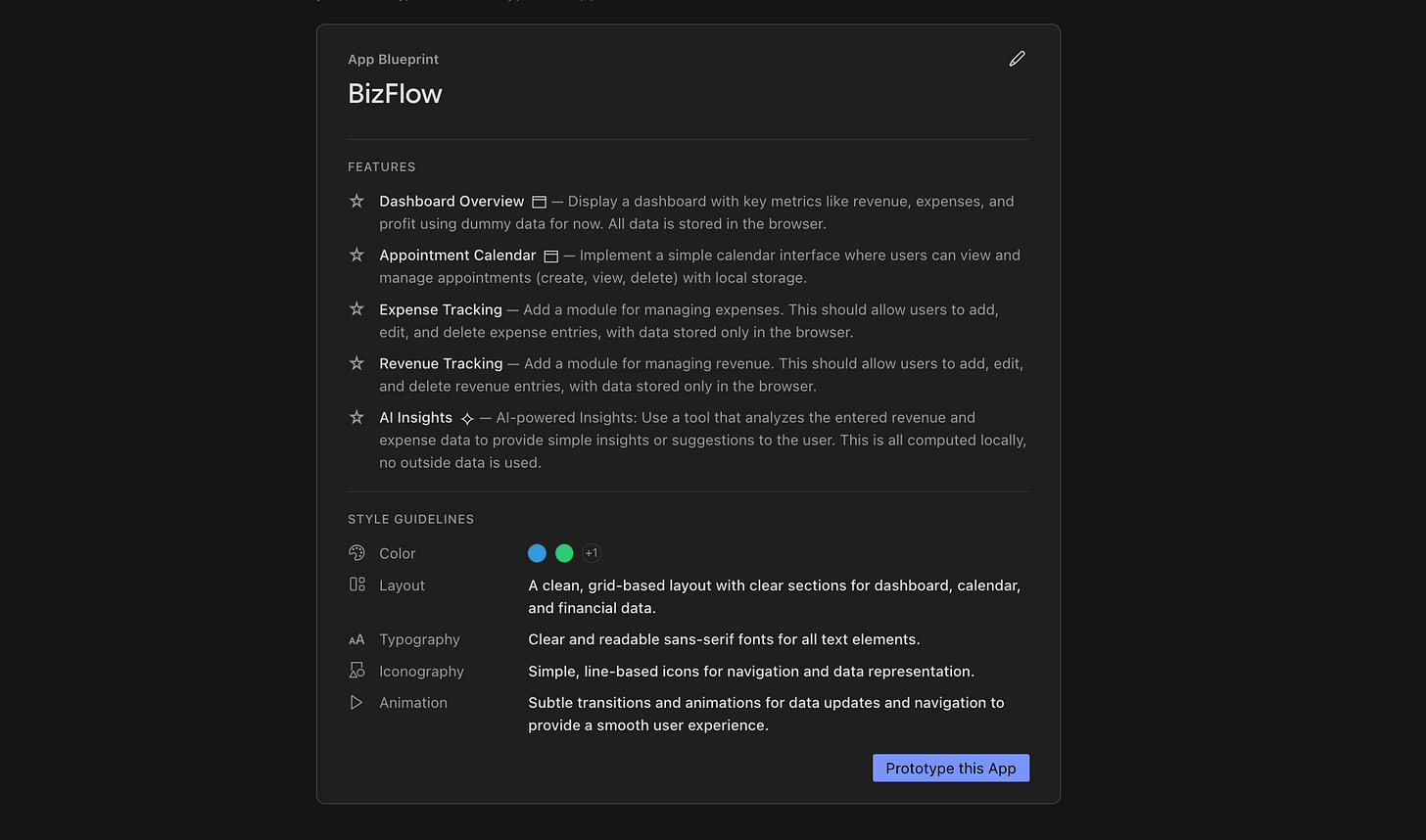Click the pencil edit icon for the blueprint
The height and width of the screenshot is (840, 1426).
pos(1017,59)
